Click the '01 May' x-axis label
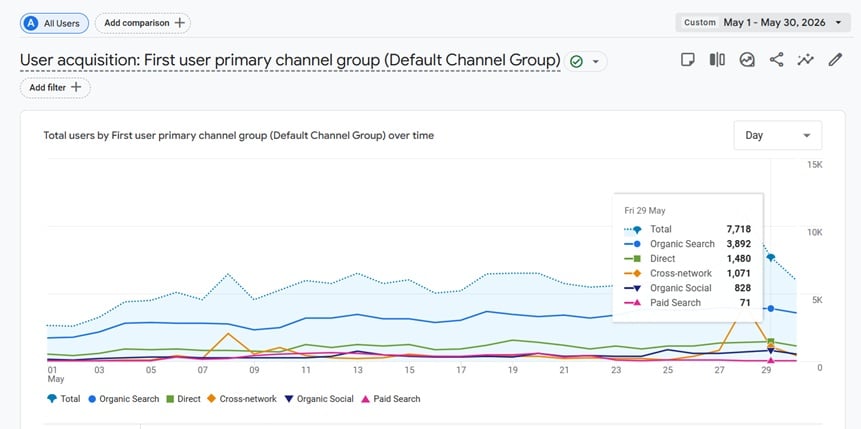Image resolution: width=861 pixels, height=429 pixels. click(x=55, y=375)
